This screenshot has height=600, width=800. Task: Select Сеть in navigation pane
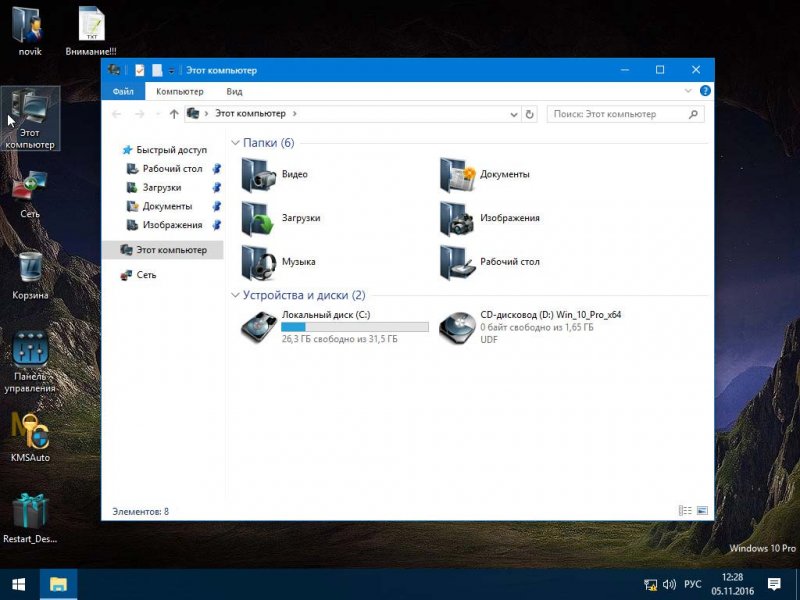[146, 275]
